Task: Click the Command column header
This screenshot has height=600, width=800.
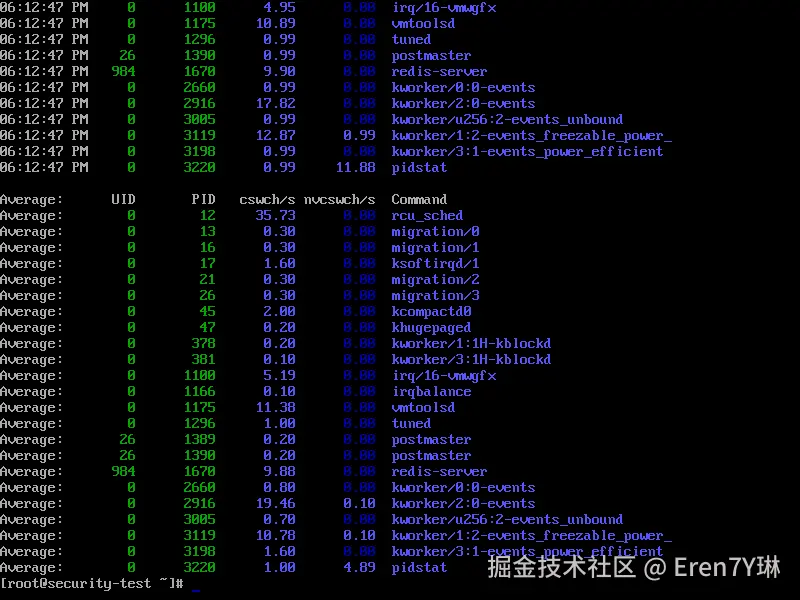Action: pos(419,199)
